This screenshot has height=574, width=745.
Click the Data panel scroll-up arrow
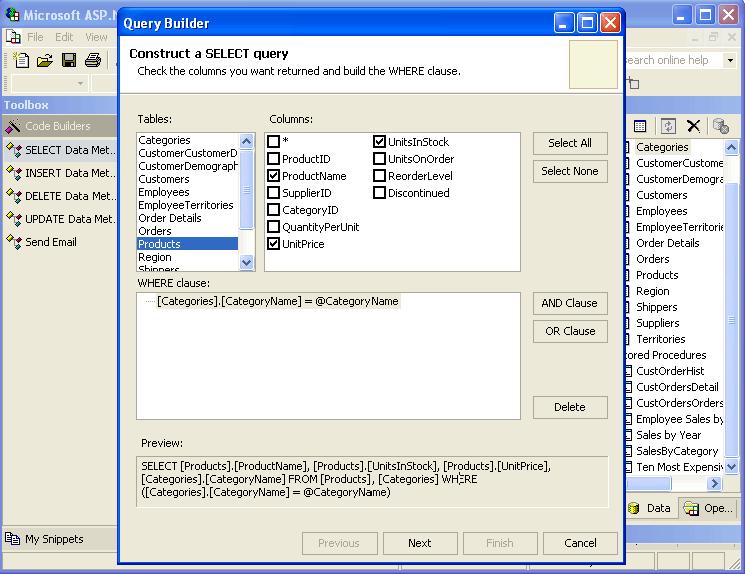click(x=731, y=147)
